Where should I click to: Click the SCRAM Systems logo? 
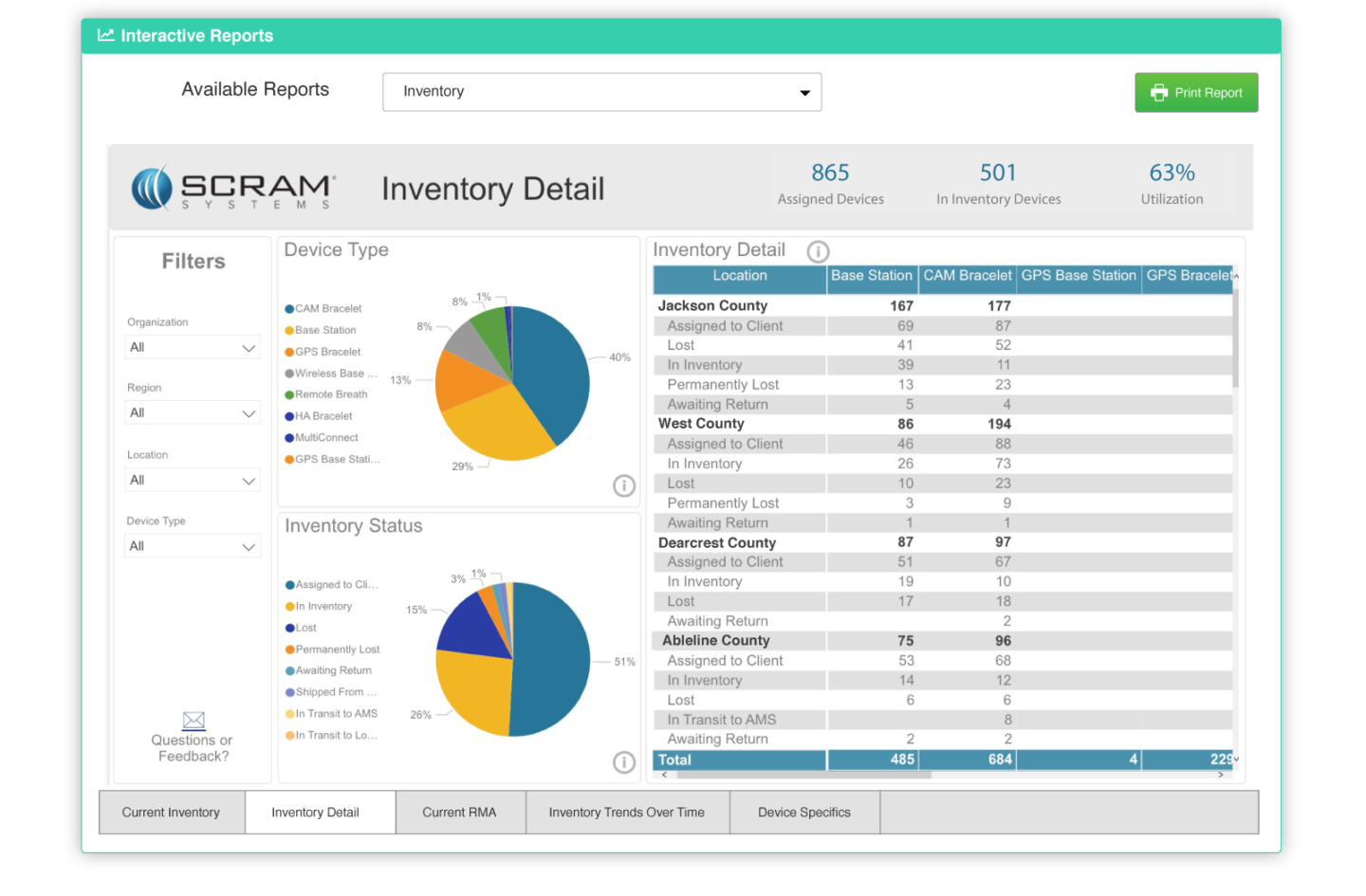[232, 188]
